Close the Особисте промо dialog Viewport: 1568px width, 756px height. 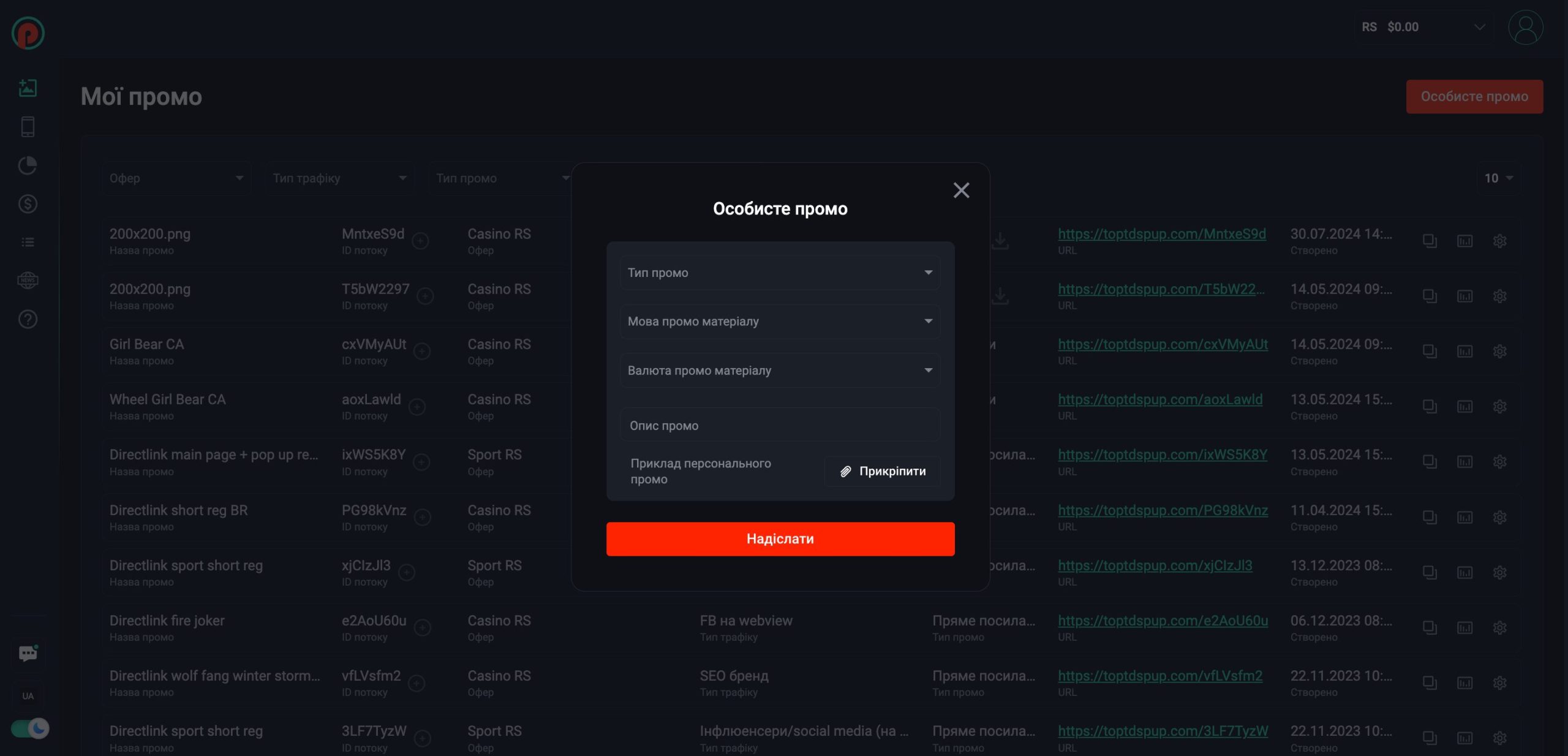(961, 191)
